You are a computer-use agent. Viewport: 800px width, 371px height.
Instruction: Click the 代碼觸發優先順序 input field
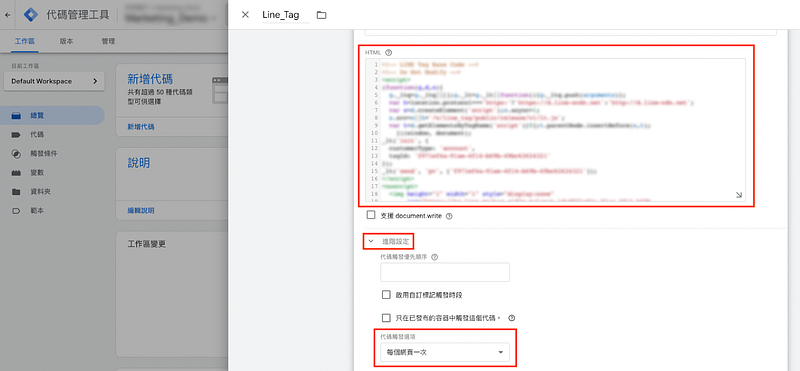click(445, 272)
